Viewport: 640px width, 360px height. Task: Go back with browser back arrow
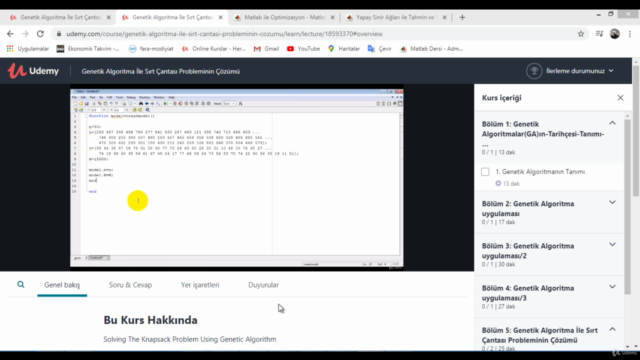click(x=10, y=34)
